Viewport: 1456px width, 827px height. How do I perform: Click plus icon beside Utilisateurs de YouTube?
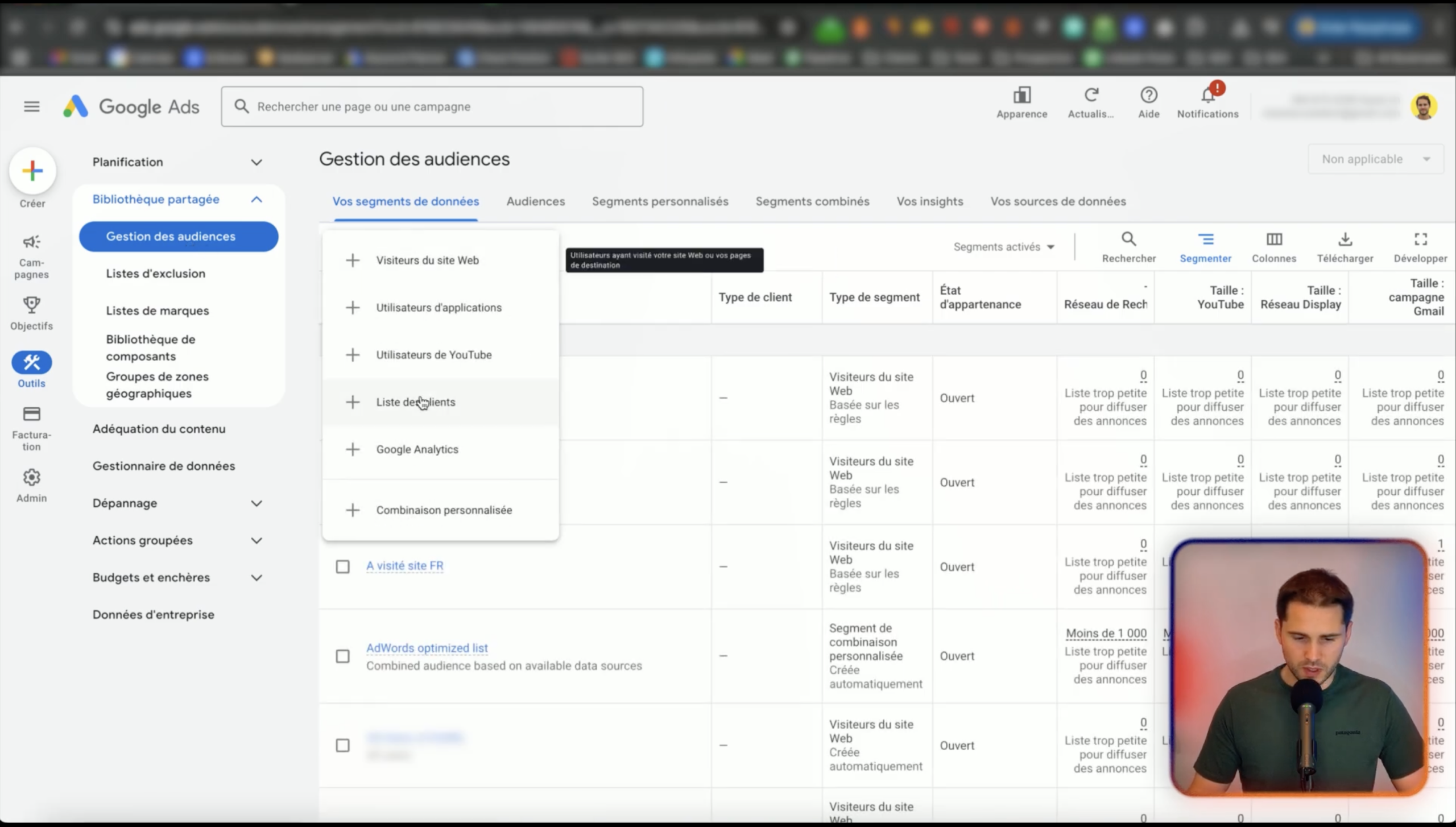pos(353,355)
